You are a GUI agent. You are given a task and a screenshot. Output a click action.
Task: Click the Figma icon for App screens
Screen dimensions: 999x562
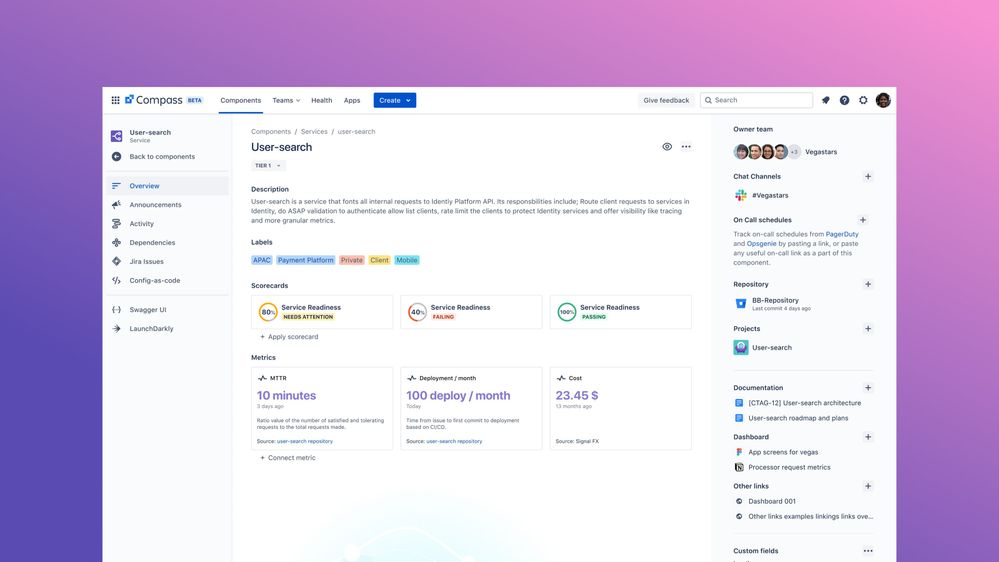(x=739, y=452)
